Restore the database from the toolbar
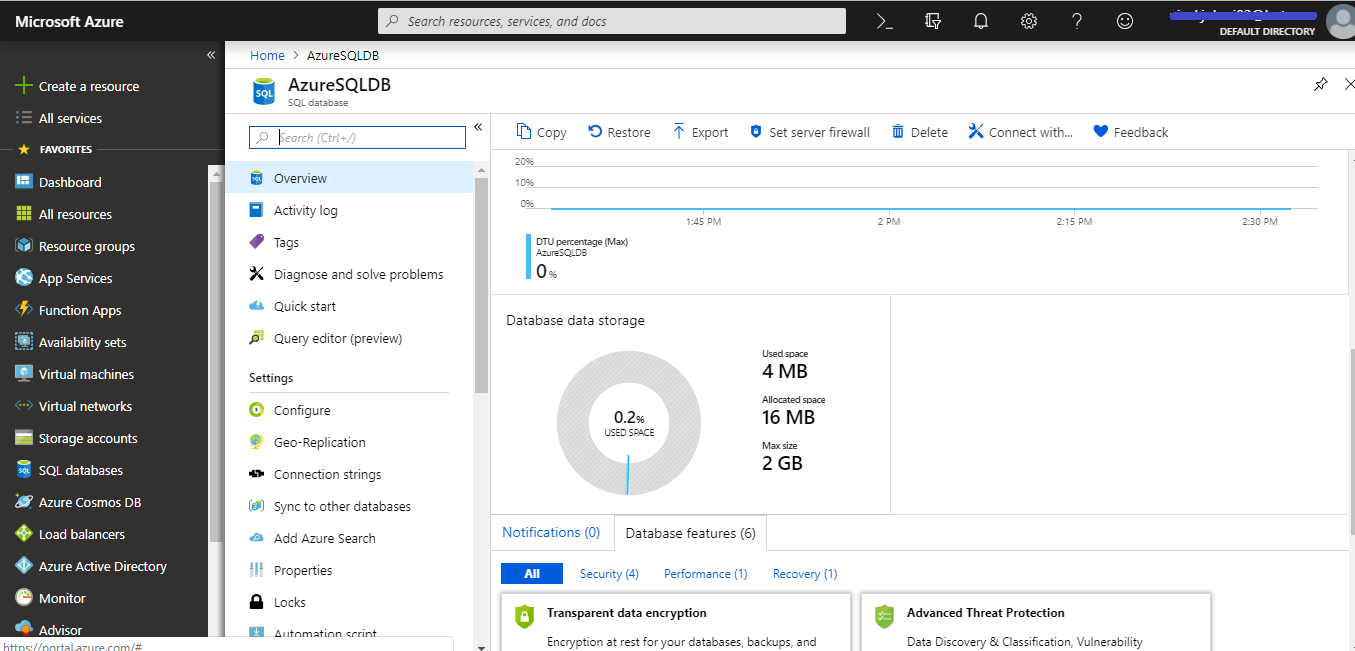The height and width of the screenshot is (651, 1355). (618, 131)
